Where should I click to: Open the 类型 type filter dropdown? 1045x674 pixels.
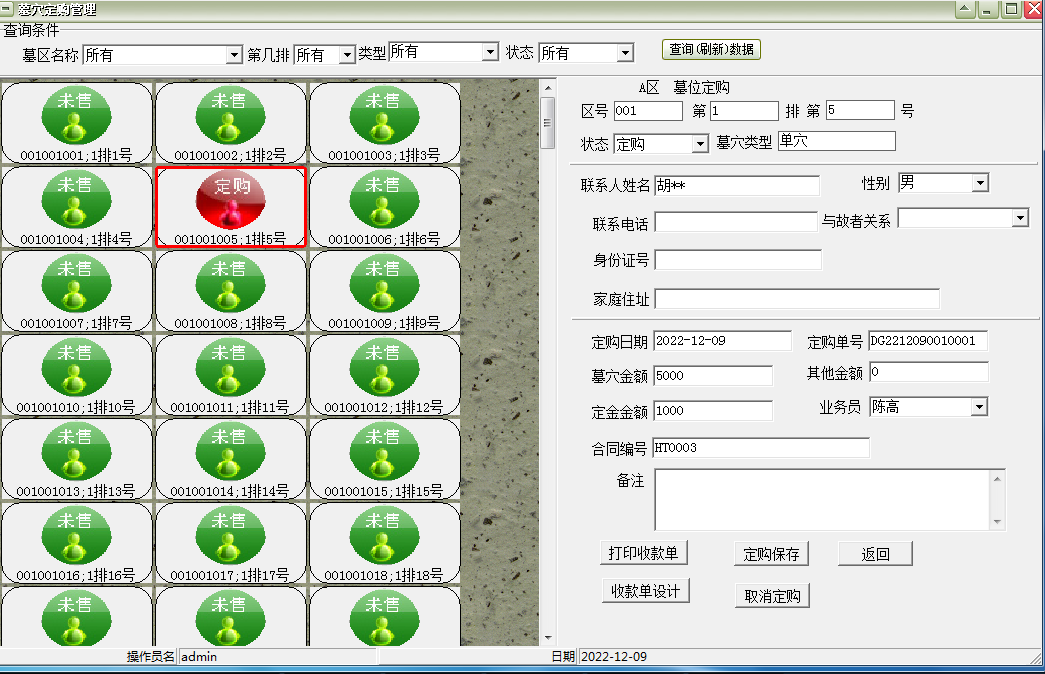490,52
